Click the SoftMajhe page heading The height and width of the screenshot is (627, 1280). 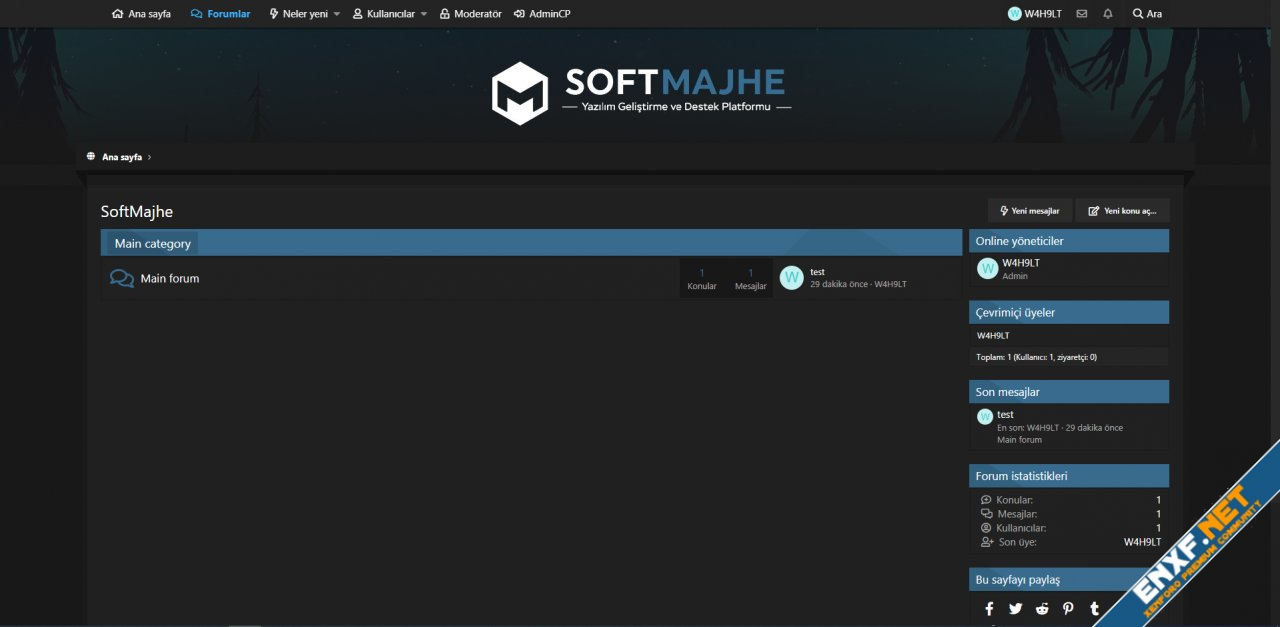[x=137, y=212]
